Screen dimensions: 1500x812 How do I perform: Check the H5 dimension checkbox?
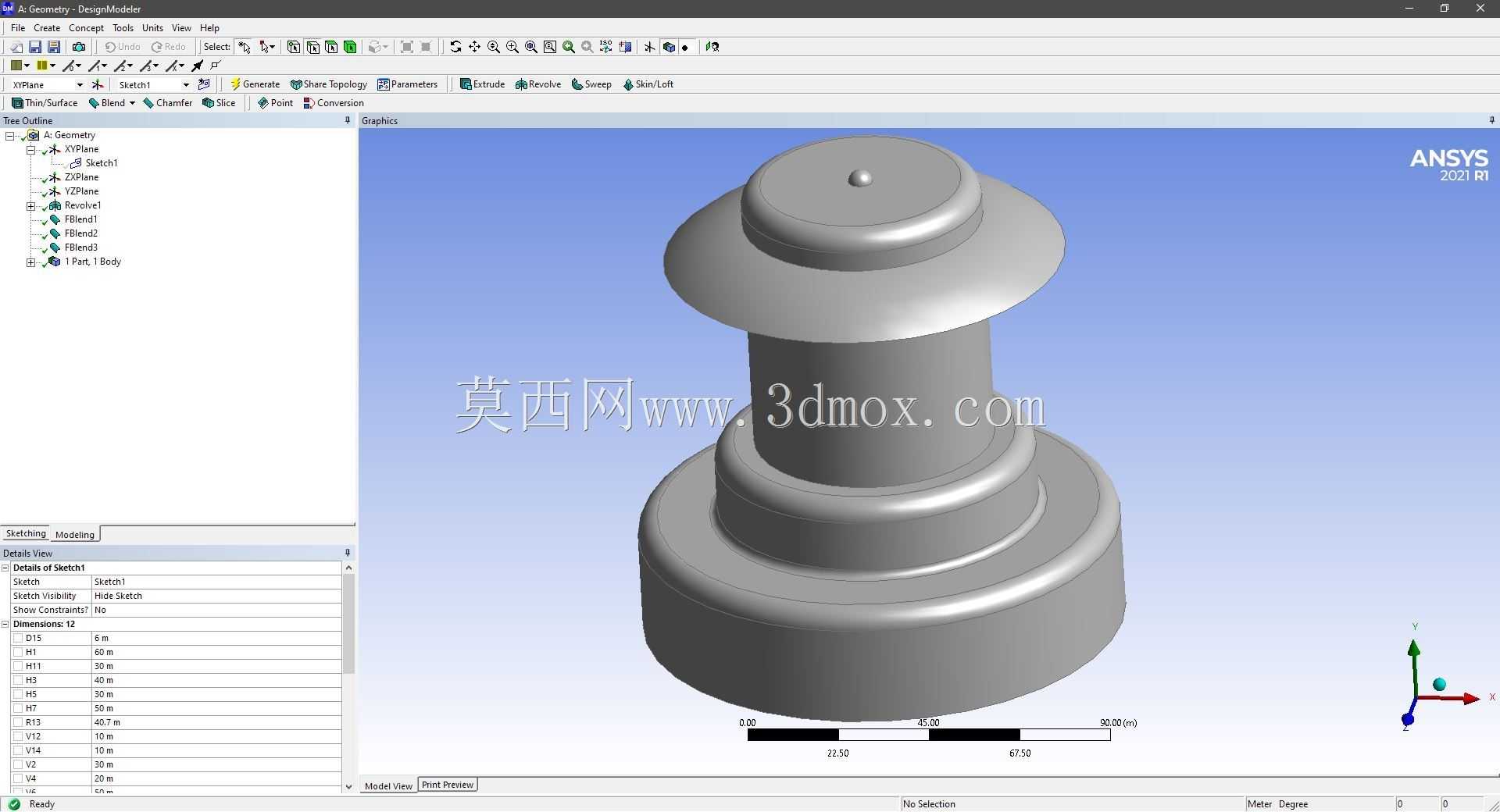click(18, 694)
